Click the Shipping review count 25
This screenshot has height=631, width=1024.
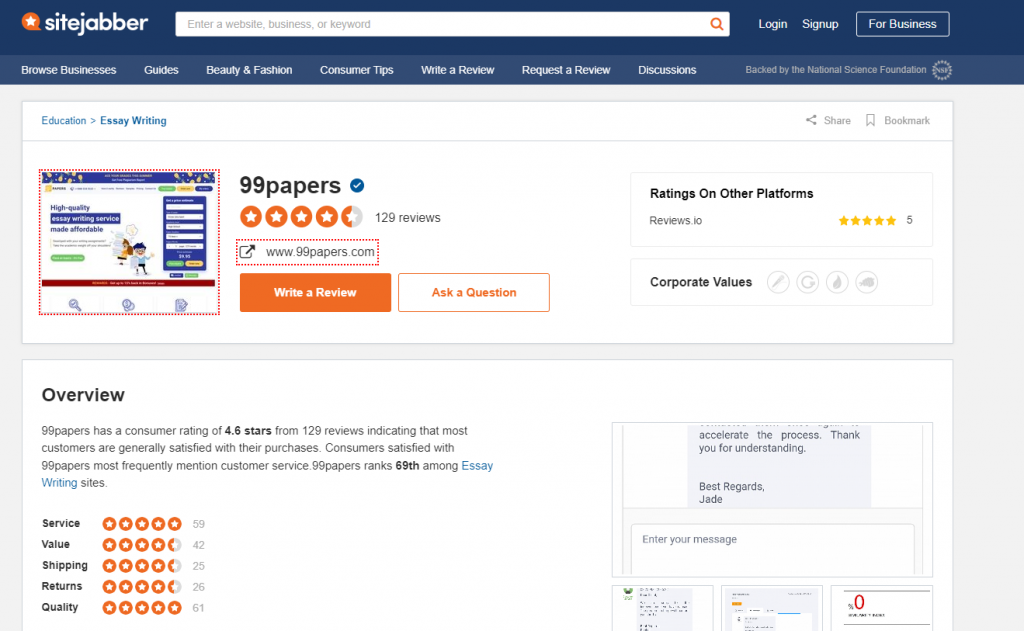click(199, 566)
